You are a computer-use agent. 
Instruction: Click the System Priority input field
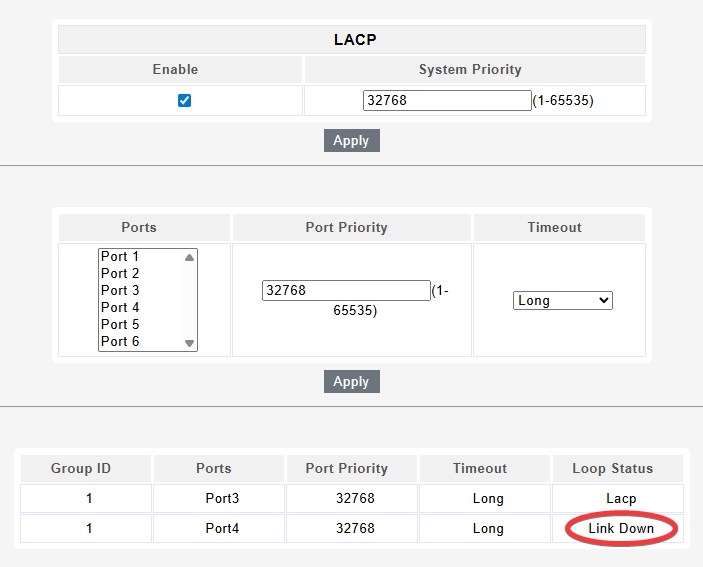pyautogui.click(x=447, y=100)
